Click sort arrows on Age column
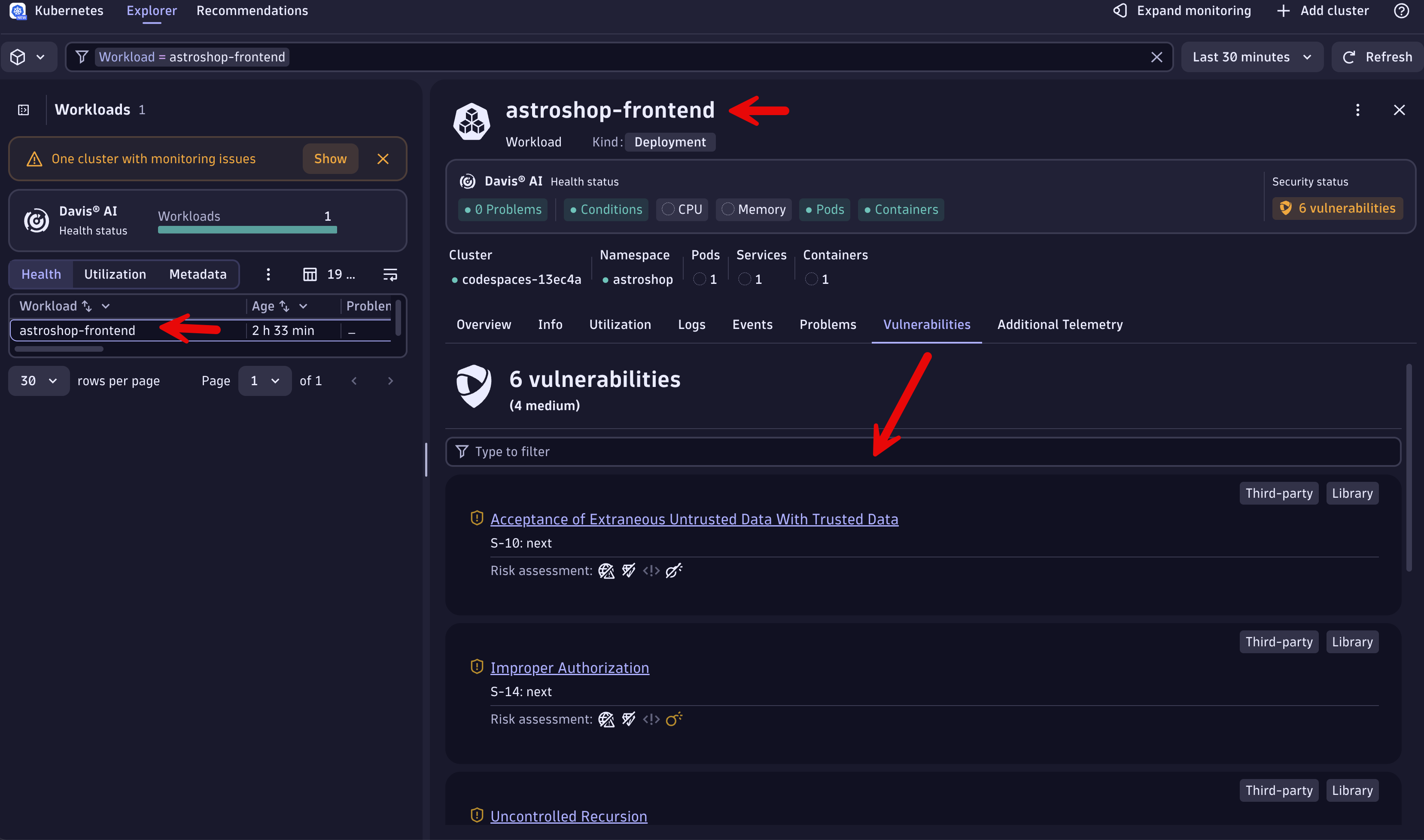Image resolution: width=1424 pixels, height=840 pixels. coord(284,306)
